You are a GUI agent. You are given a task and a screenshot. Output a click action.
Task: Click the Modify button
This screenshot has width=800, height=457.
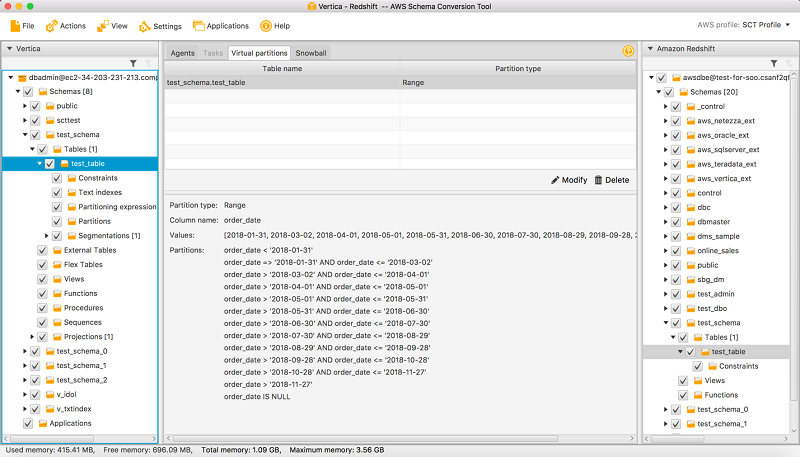pos(569,180)
